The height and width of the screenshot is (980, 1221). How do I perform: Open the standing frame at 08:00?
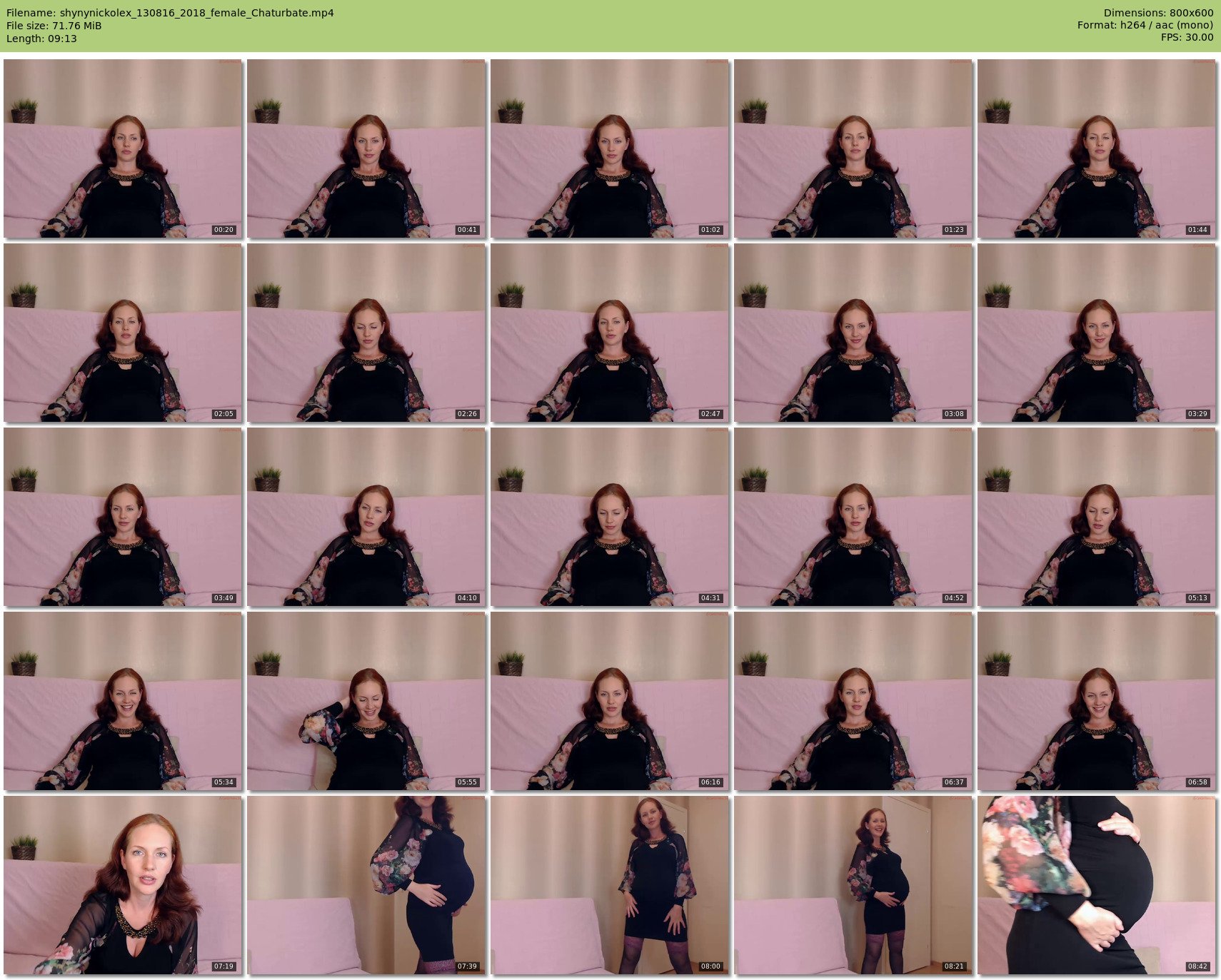[610, 885]
